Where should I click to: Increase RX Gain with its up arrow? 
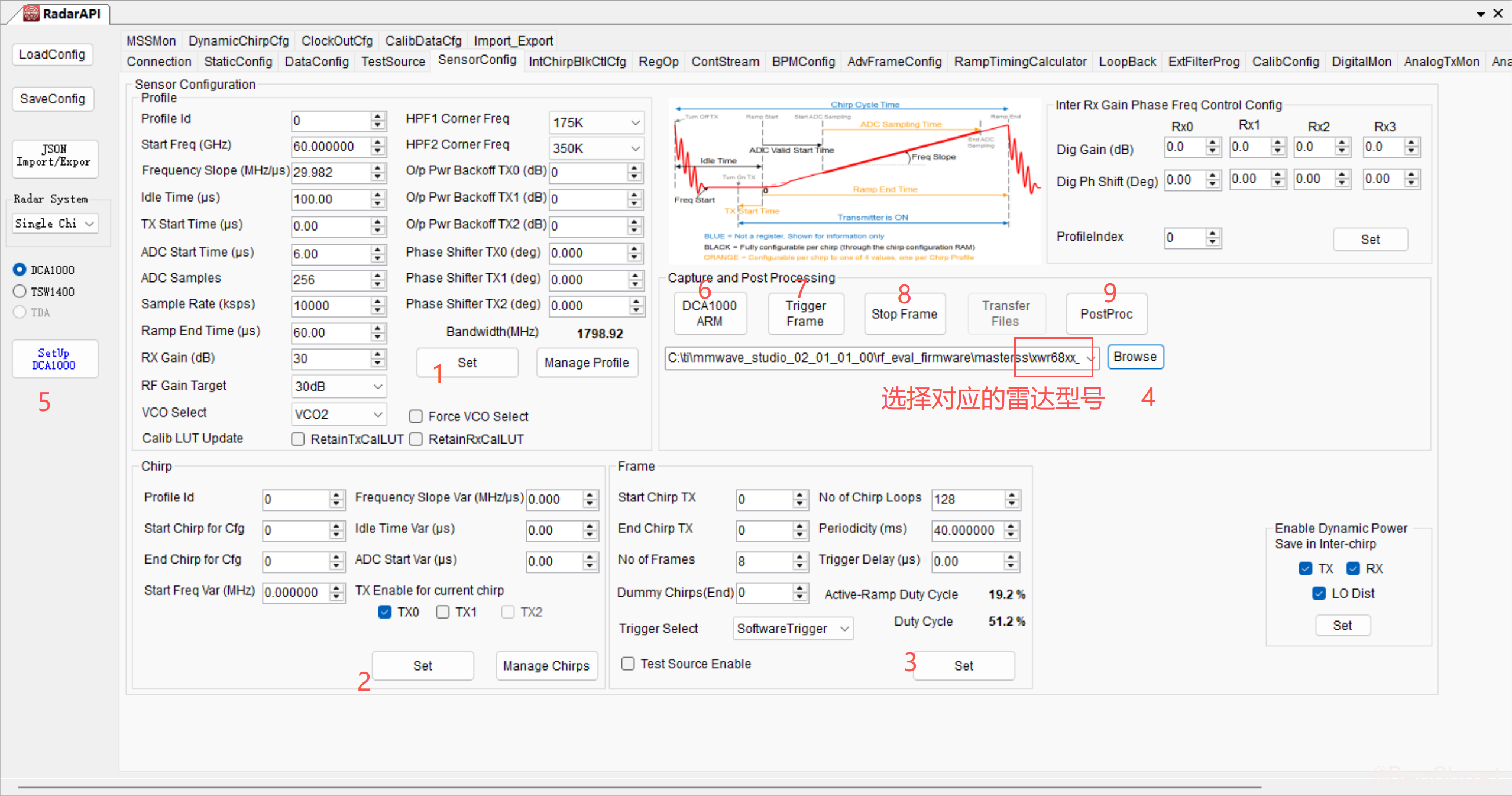pos(378,354)
